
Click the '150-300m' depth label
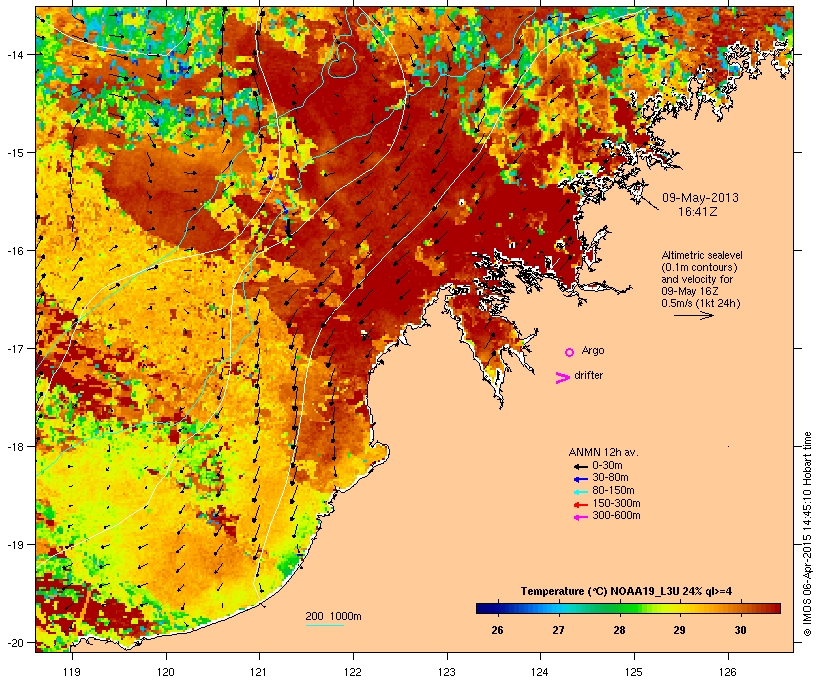coord(616,503)
